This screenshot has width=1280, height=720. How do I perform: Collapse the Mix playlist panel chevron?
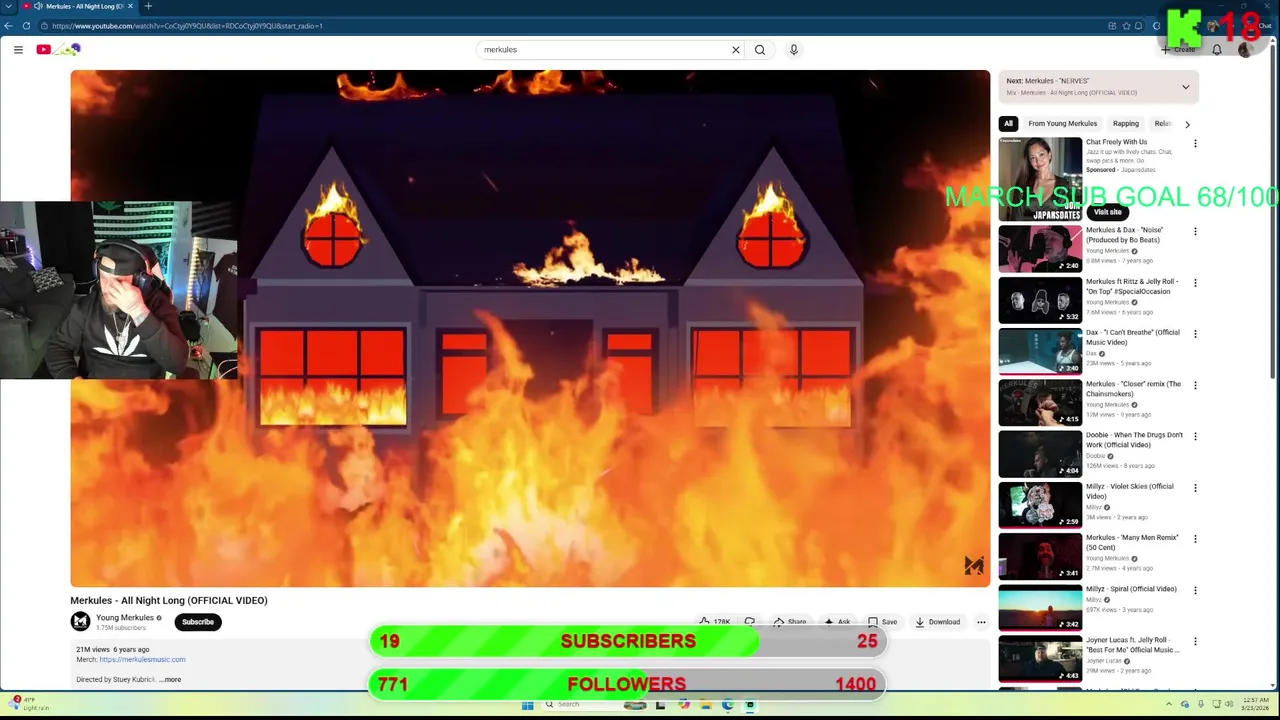(1186, 87)
